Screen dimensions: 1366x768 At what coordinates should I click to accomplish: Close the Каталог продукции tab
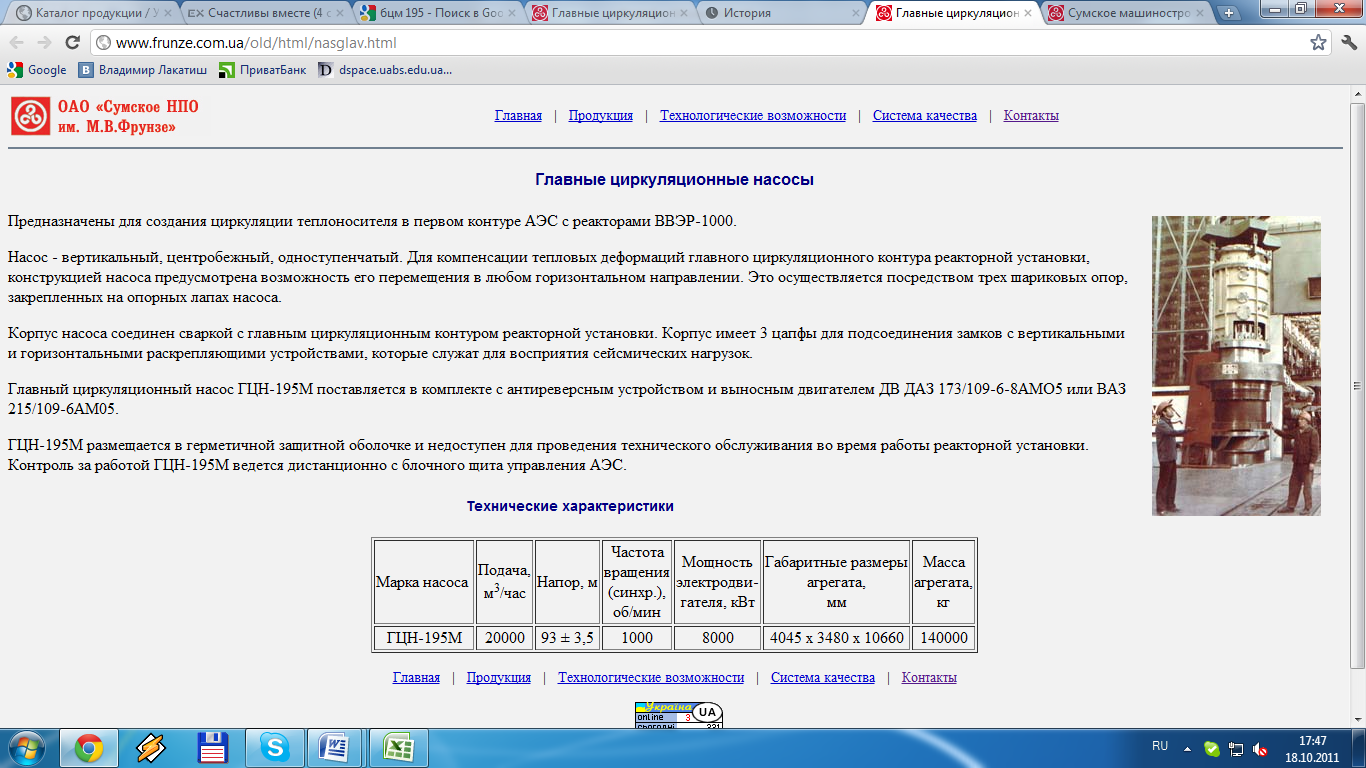click(x=167, y=14)
